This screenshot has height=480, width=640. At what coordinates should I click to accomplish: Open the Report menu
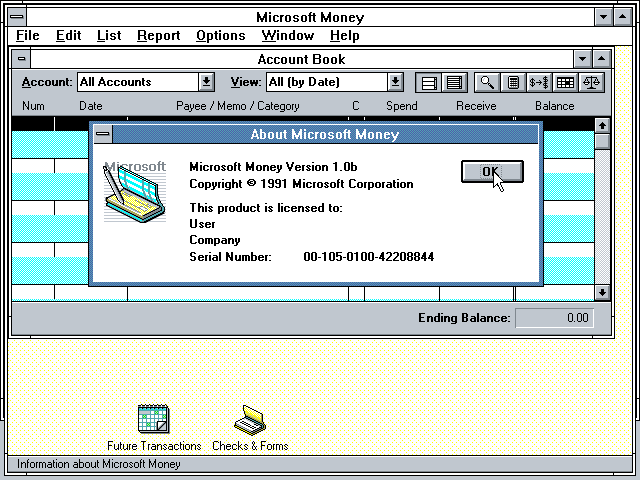click(x=158, y=35)
